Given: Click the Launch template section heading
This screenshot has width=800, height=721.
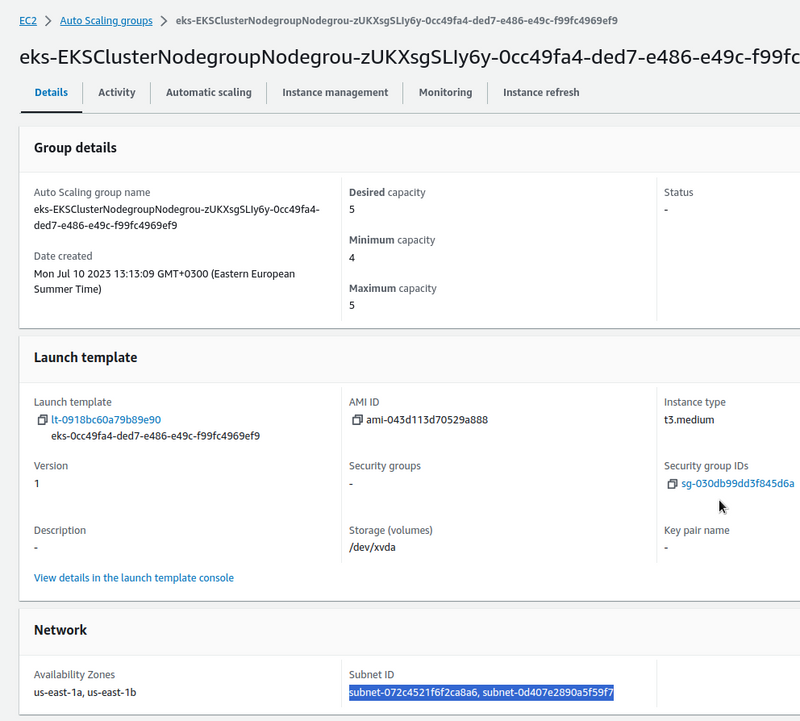Looking at the screenshot, I should point(86,358).
